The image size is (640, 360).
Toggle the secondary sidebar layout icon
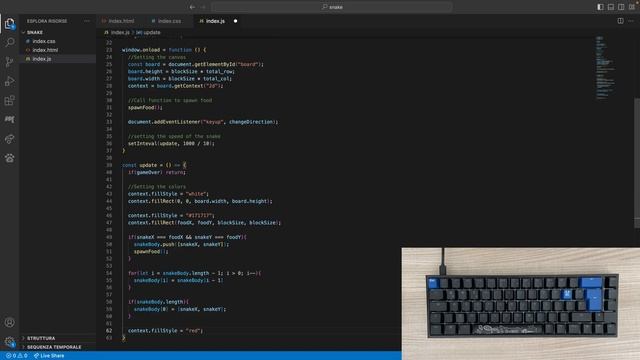621,7
